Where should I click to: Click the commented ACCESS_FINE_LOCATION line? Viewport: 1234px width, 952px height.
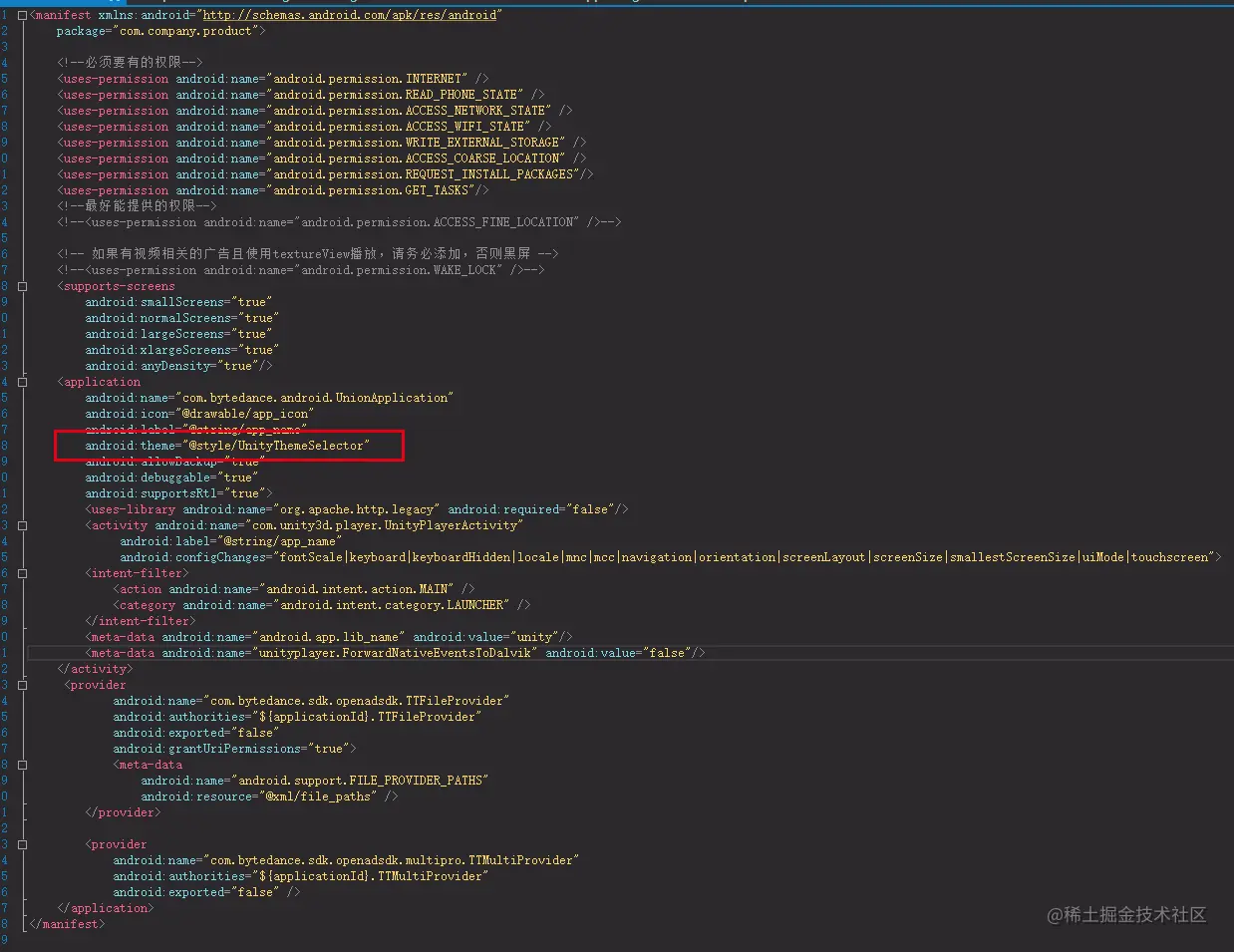point(339,222)
